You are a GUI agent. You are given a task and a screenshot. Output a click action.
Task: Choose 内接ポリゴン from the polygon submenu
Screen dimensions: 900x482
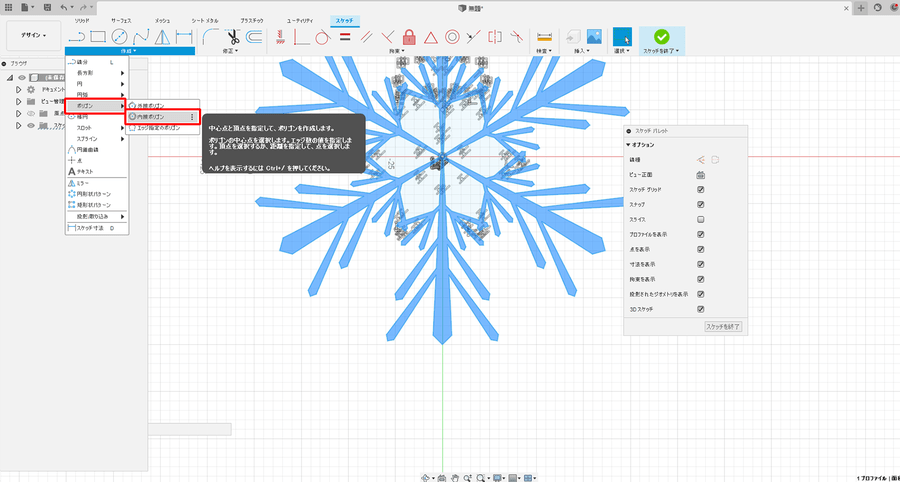[162, 117]
